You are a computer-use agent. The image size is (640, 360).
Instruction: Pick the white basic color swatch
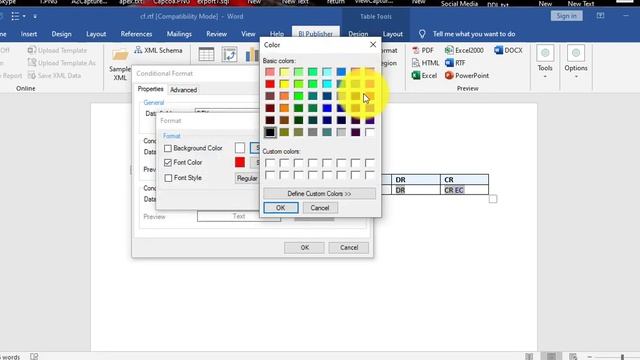[369, 132]
